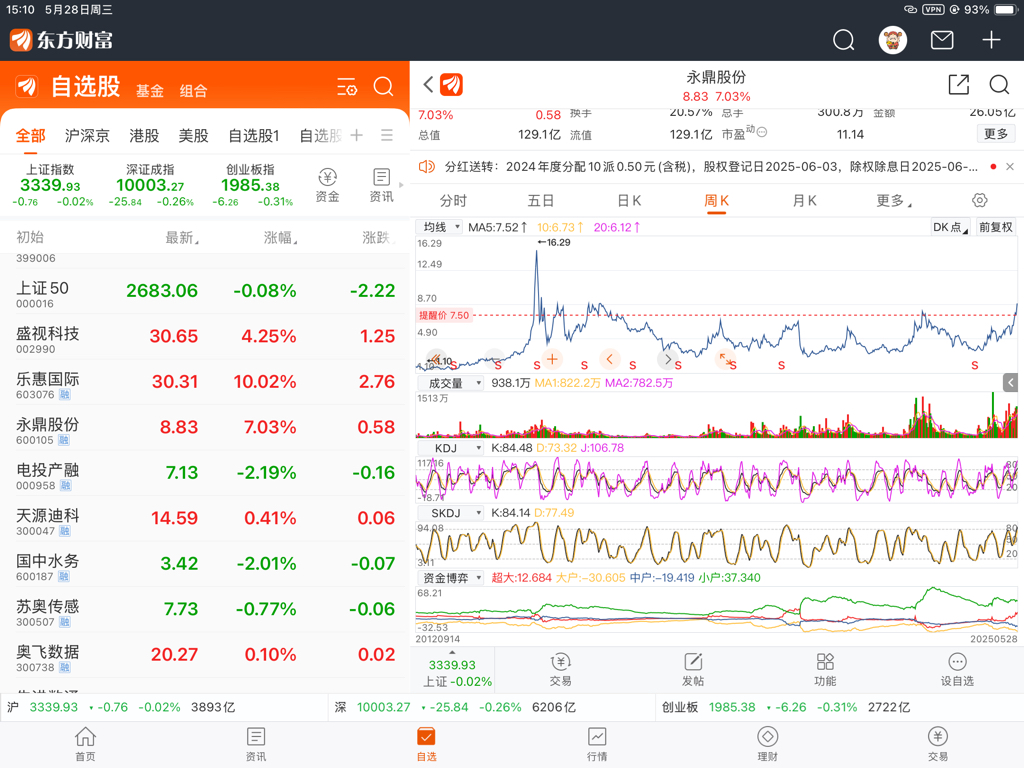
Task: Tap 上证 index switcher under chart
Action: point(452,670)
